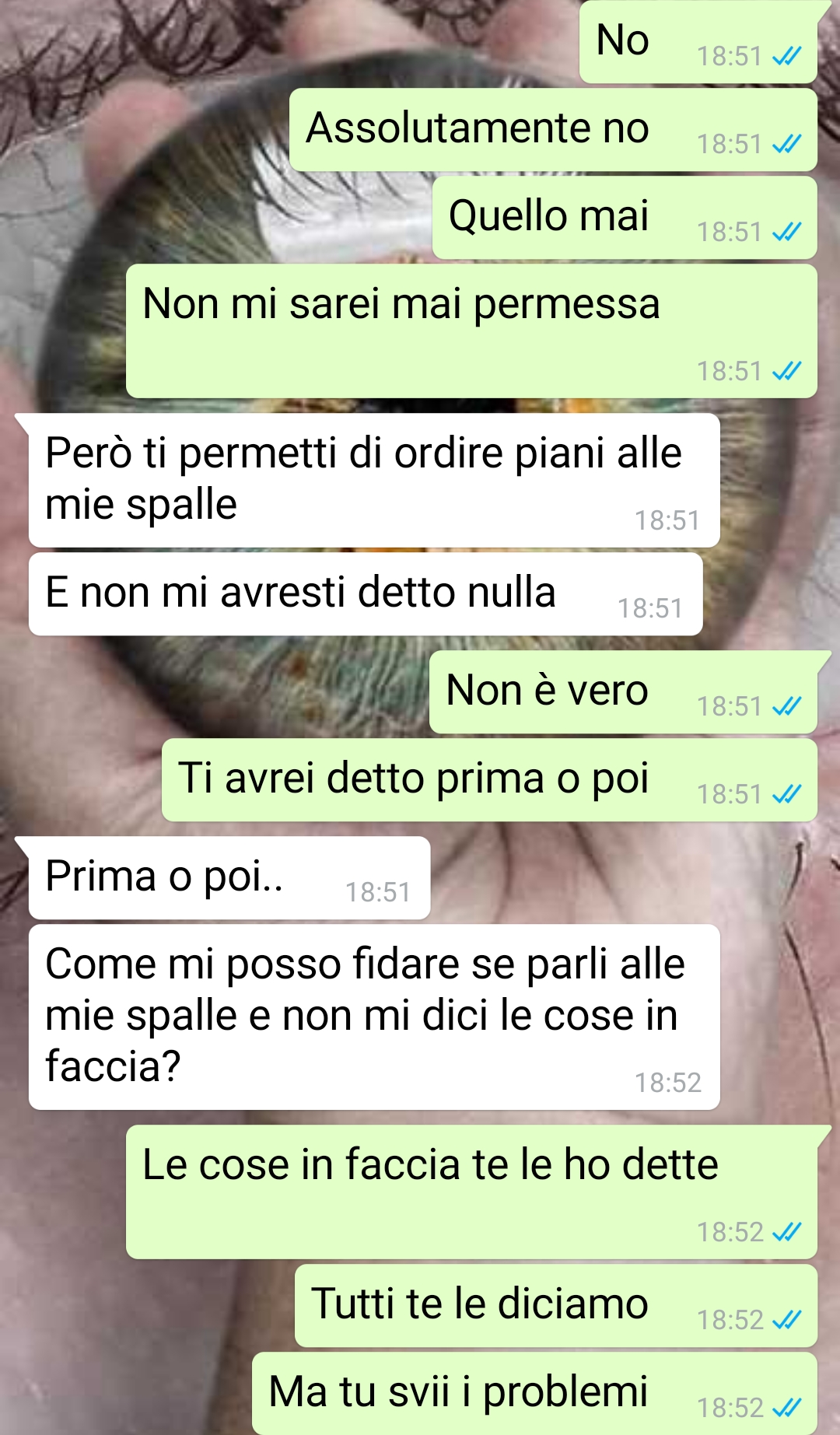840x1435 pixels.
Task: Click the read checkmarks on 'Tutti te le diciamo'
Action: 786,1321
